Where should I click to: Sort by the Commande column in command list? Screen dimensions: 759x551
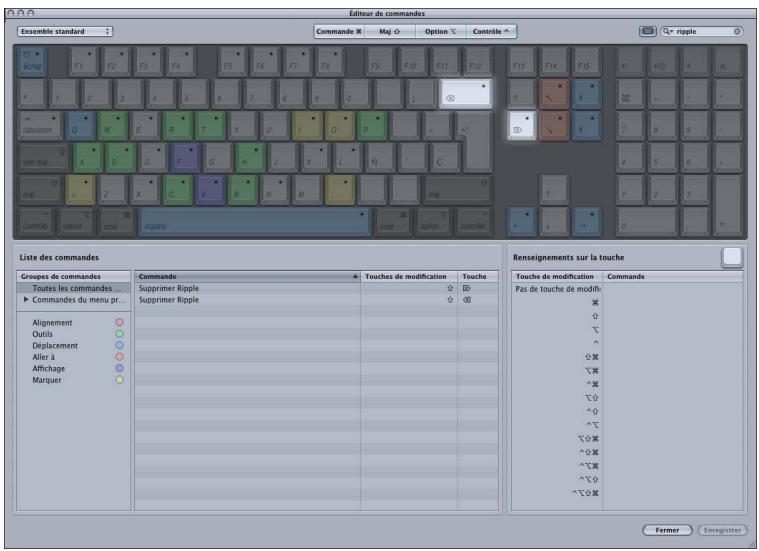[247, 276]
